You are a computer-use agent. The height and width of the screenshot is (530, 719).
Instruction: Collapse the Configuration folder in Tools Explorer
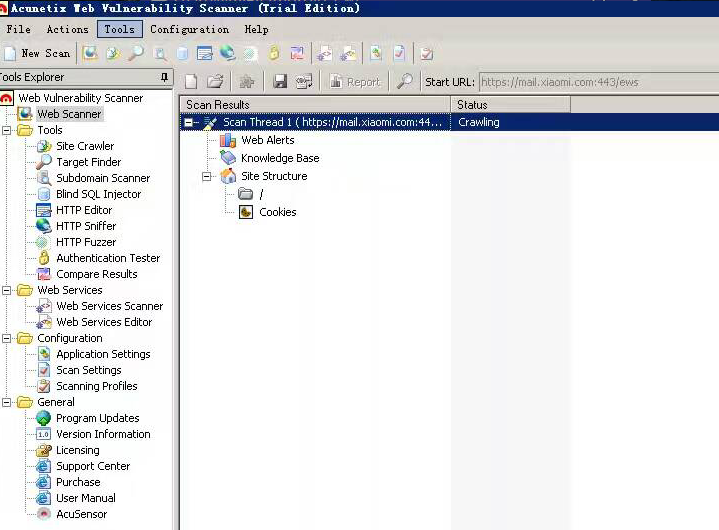pyautogui.click(x=7, y=338)
